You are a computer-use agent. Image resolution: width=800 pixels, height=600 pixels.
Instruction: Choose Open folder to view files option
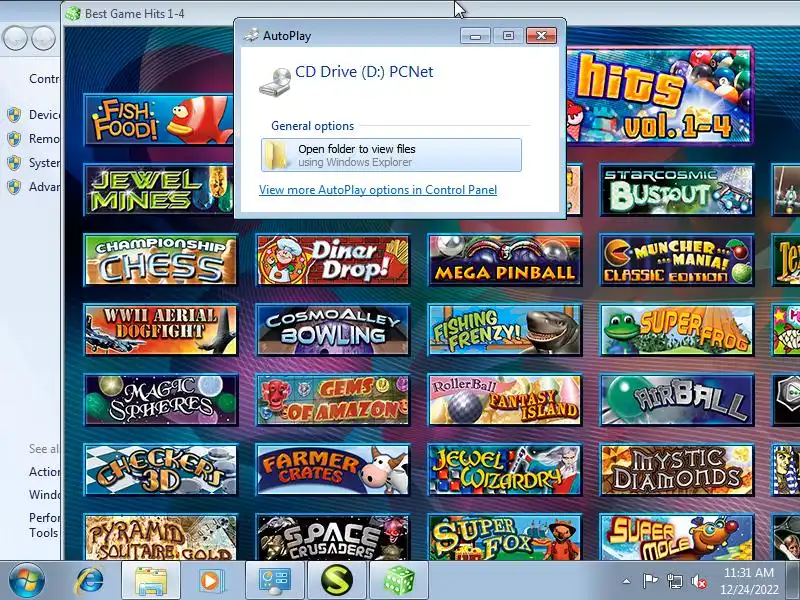tap(391, 155)
